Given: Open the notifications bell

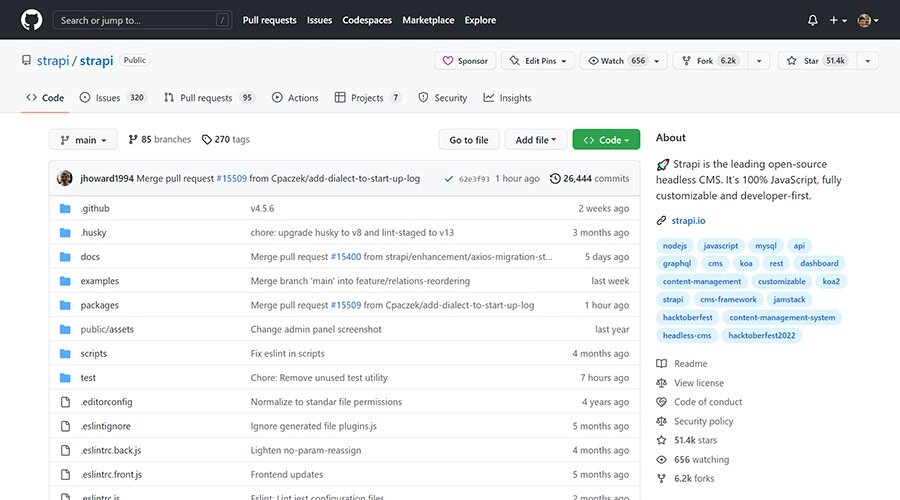Looking at the screenshot, I should tap(812, 20).
